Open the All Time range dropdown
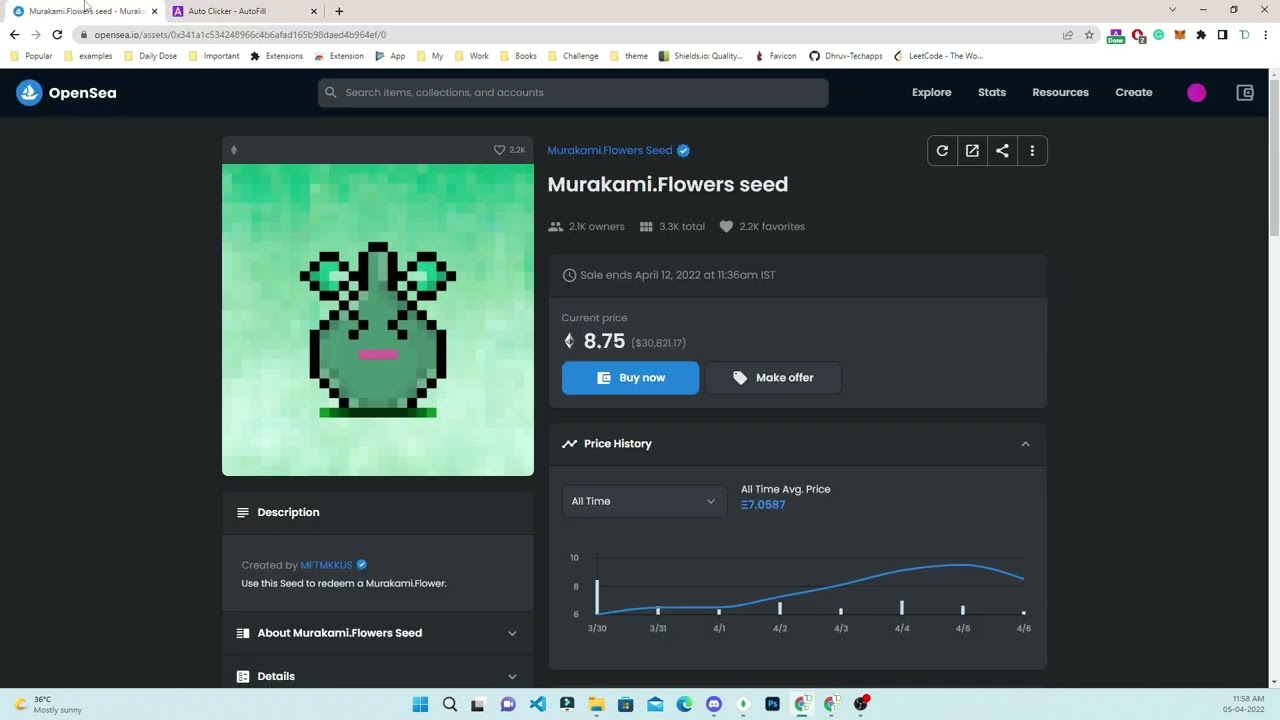Viewport: 1280px width, 720px height. (x=643, y=501)
